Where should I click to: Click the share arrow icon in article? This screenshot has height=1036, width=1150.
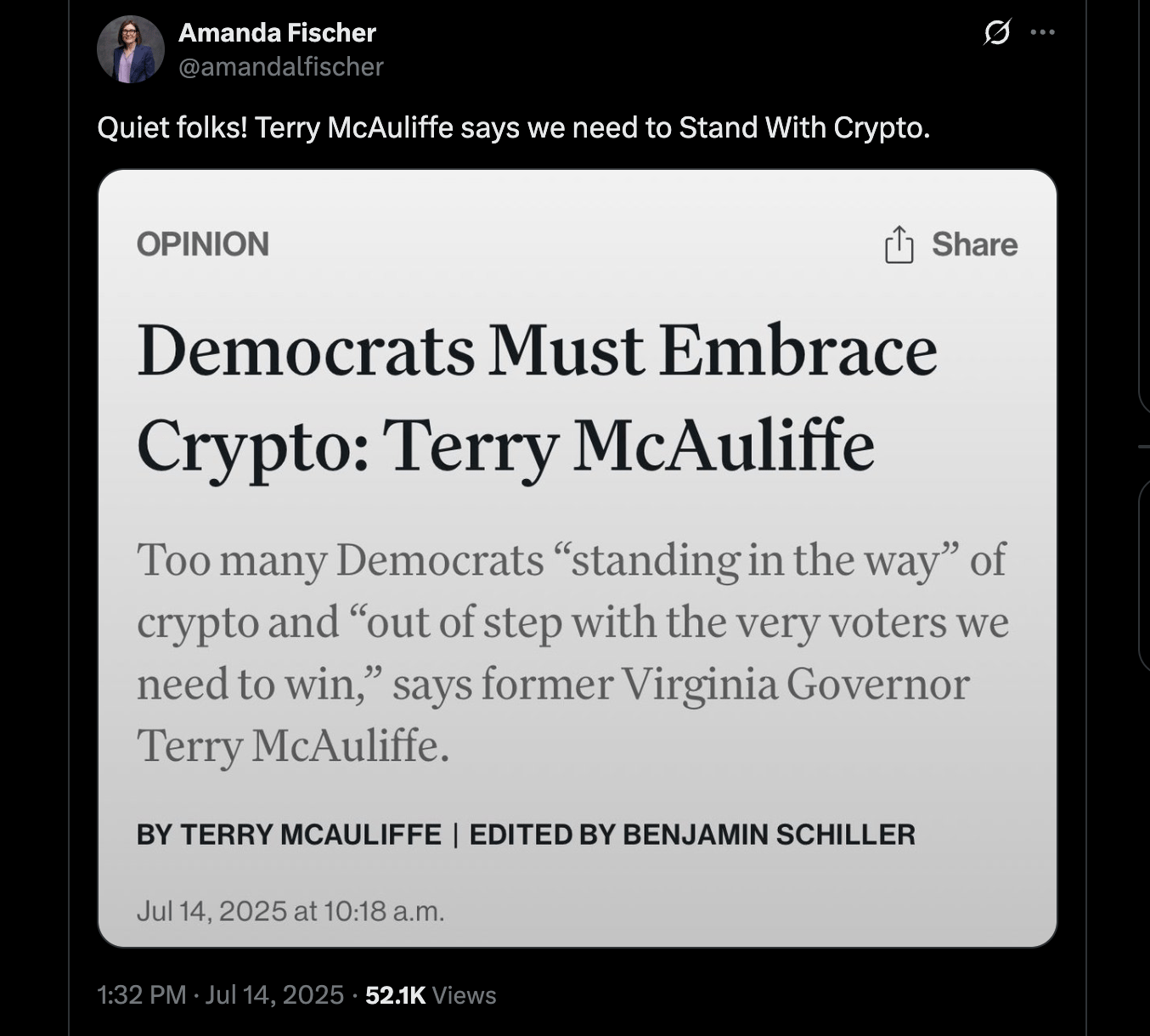coord(899,245)
